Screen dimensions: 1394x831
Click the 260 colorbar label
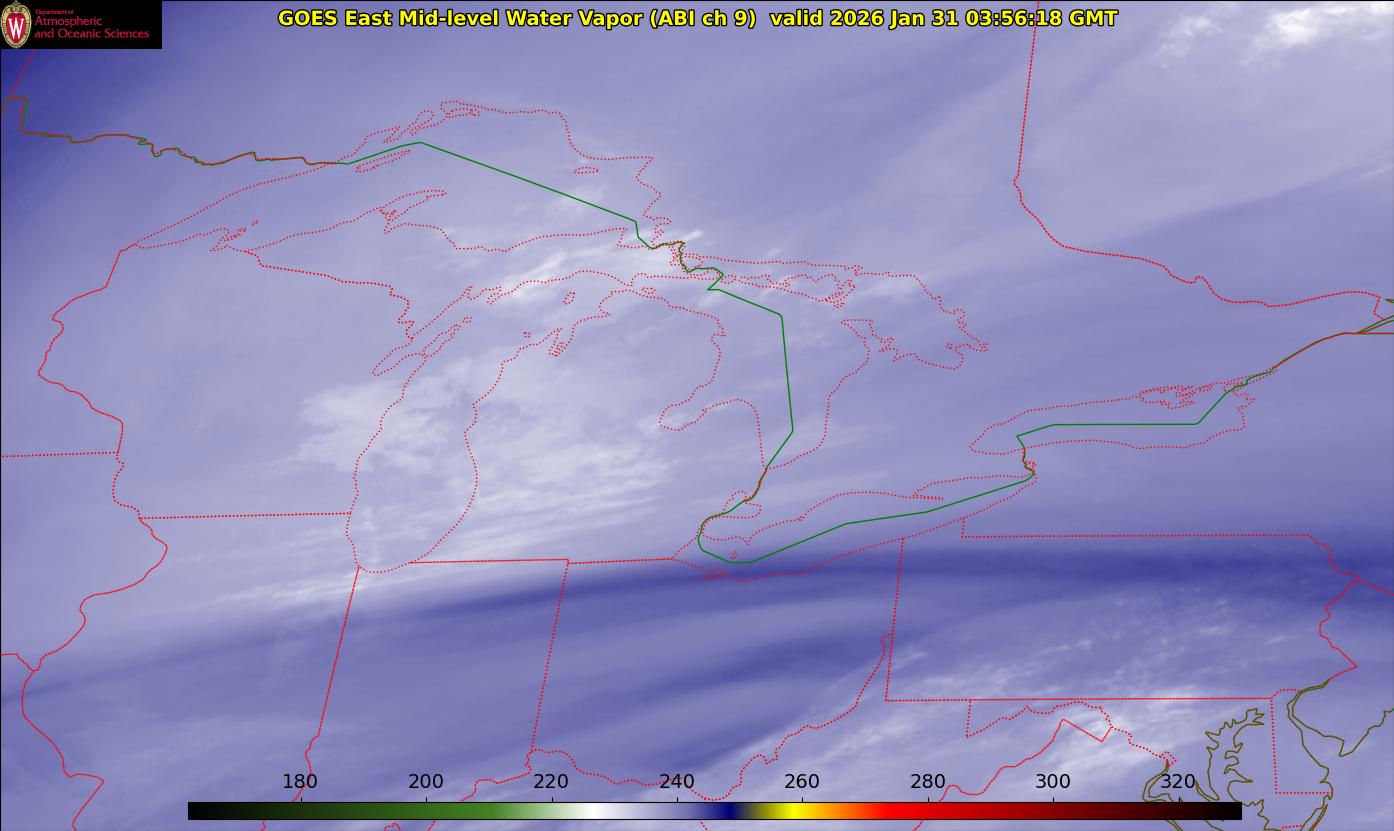coord(802,781)
